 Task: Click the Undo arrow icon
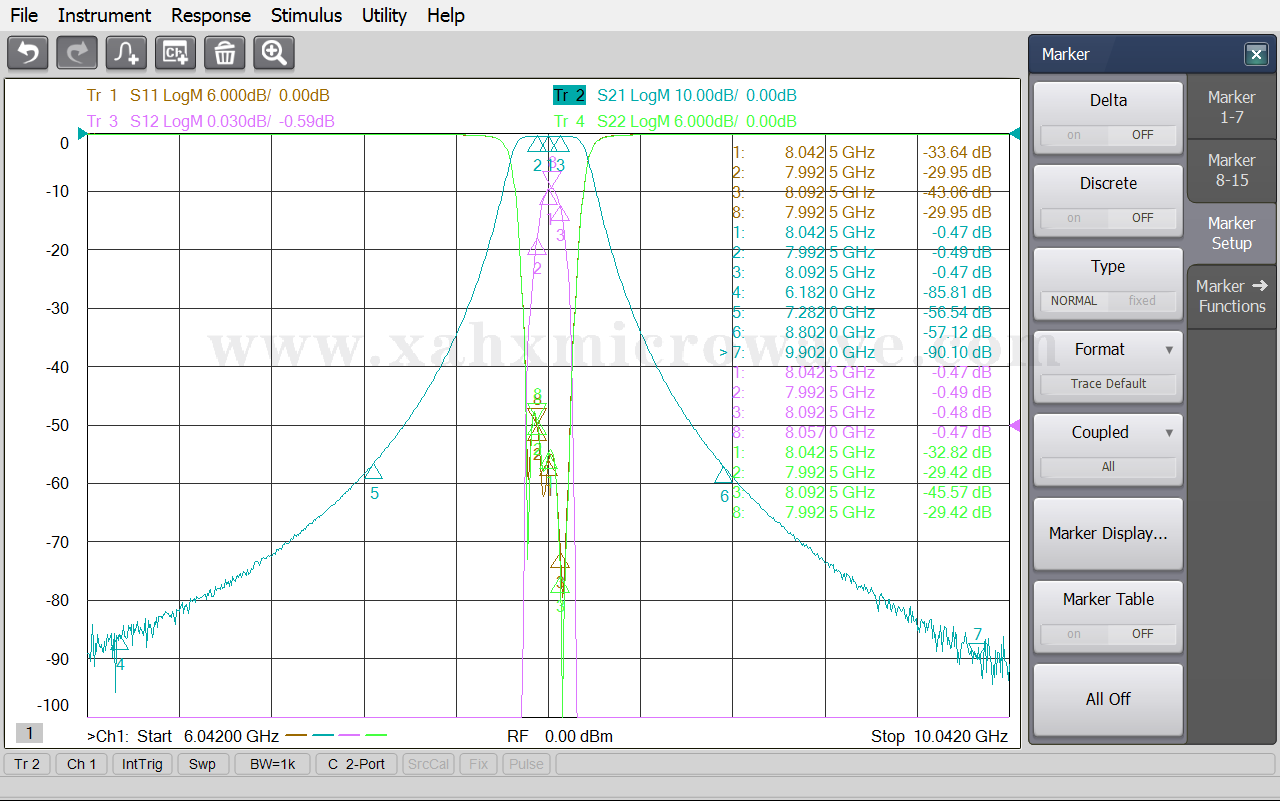click(28, 53)
